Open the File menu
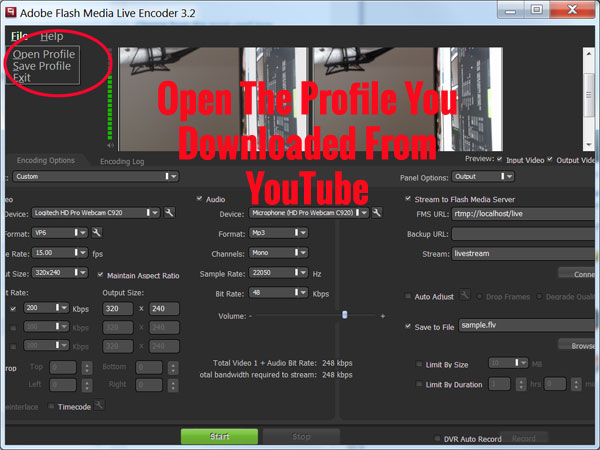The height and width of the screenshot is (450, 600). point(19,36)
